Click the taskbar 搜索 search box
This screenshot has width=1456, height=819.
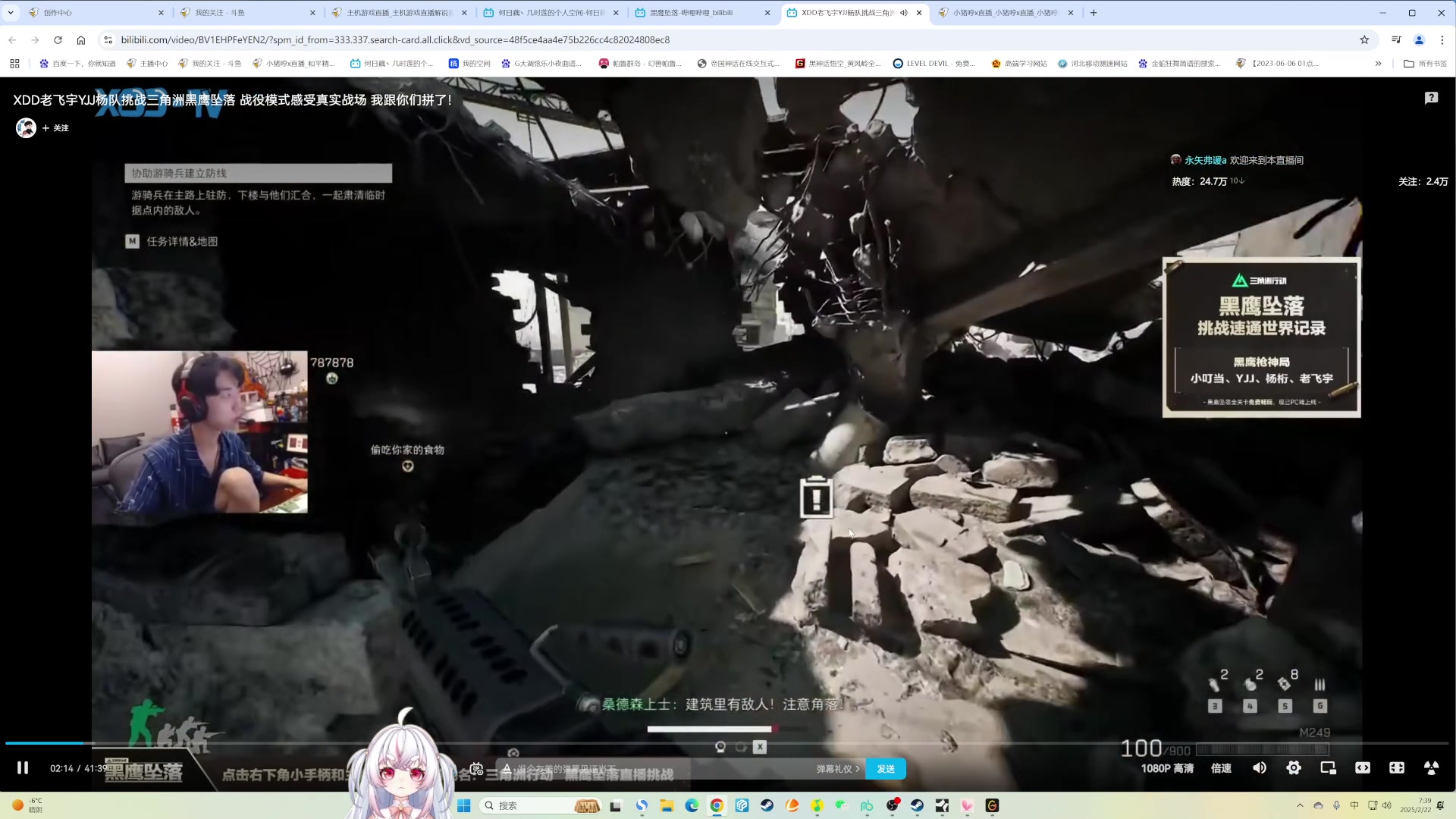click(541, 805)
